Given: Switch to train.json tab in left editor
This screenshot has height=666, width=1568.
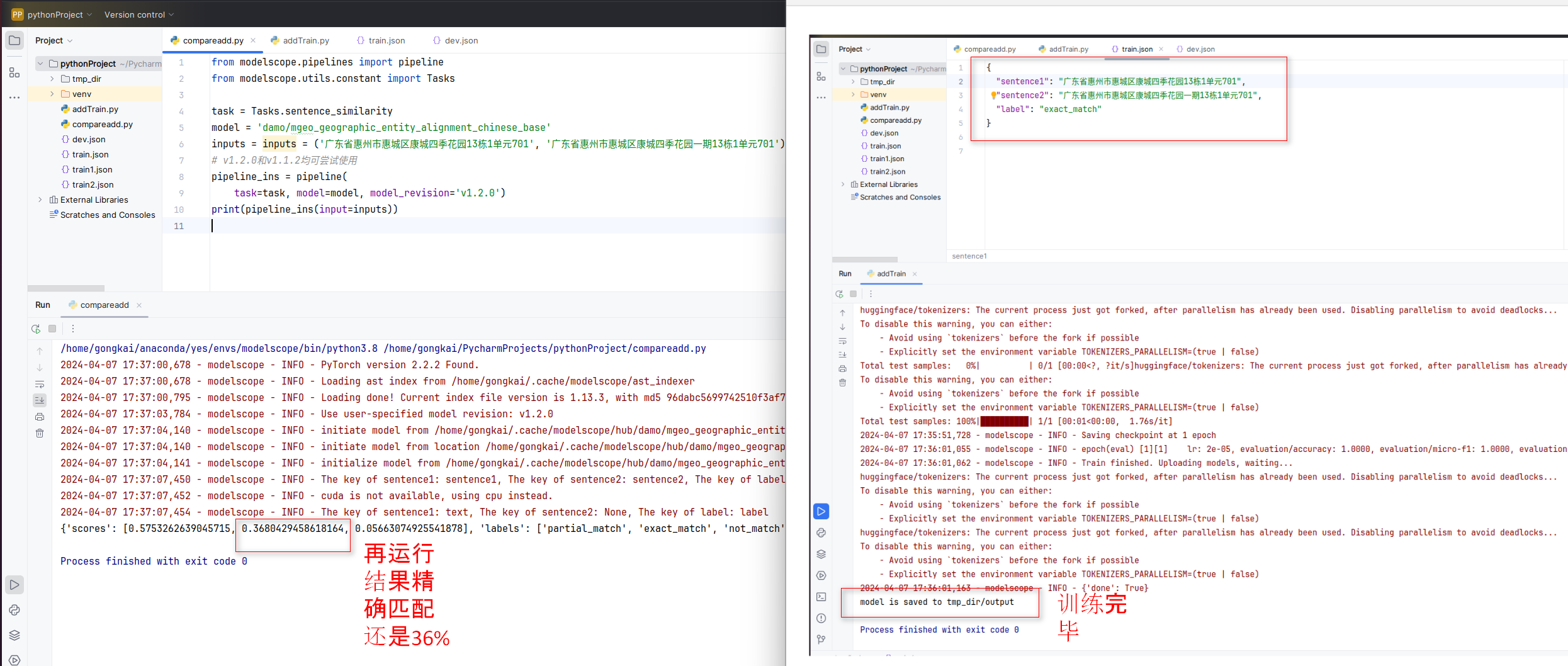Looking at the screenshot, I should (381, 40).
